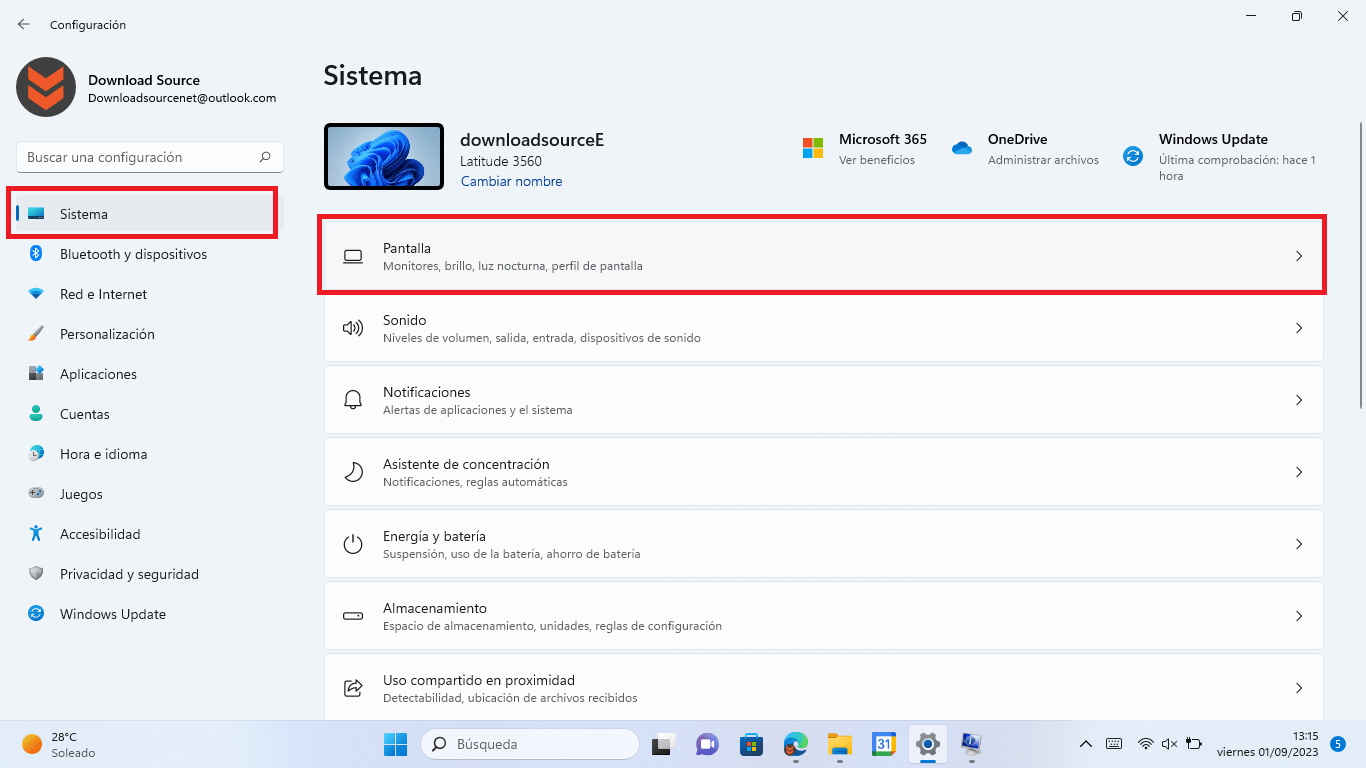Expand the Notificaciones row chevron
The image size is (1366, 768).
pos(1299,400)
